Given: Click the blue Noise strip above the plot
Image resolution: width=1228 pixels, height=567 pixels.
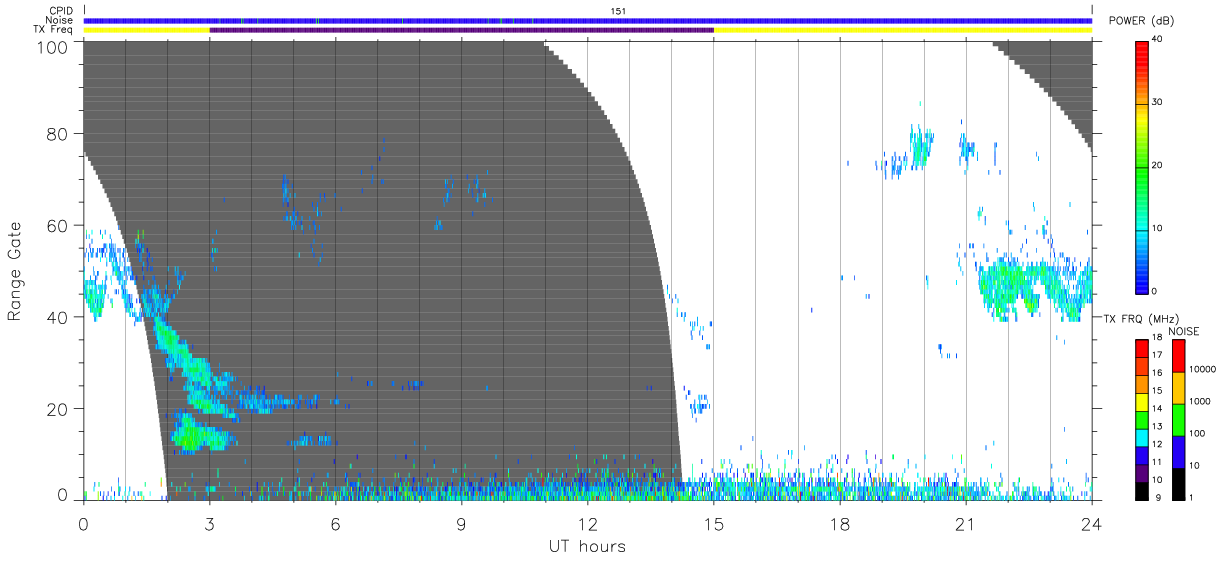Looking at the screenshot, I should click(x=587, y=20).
